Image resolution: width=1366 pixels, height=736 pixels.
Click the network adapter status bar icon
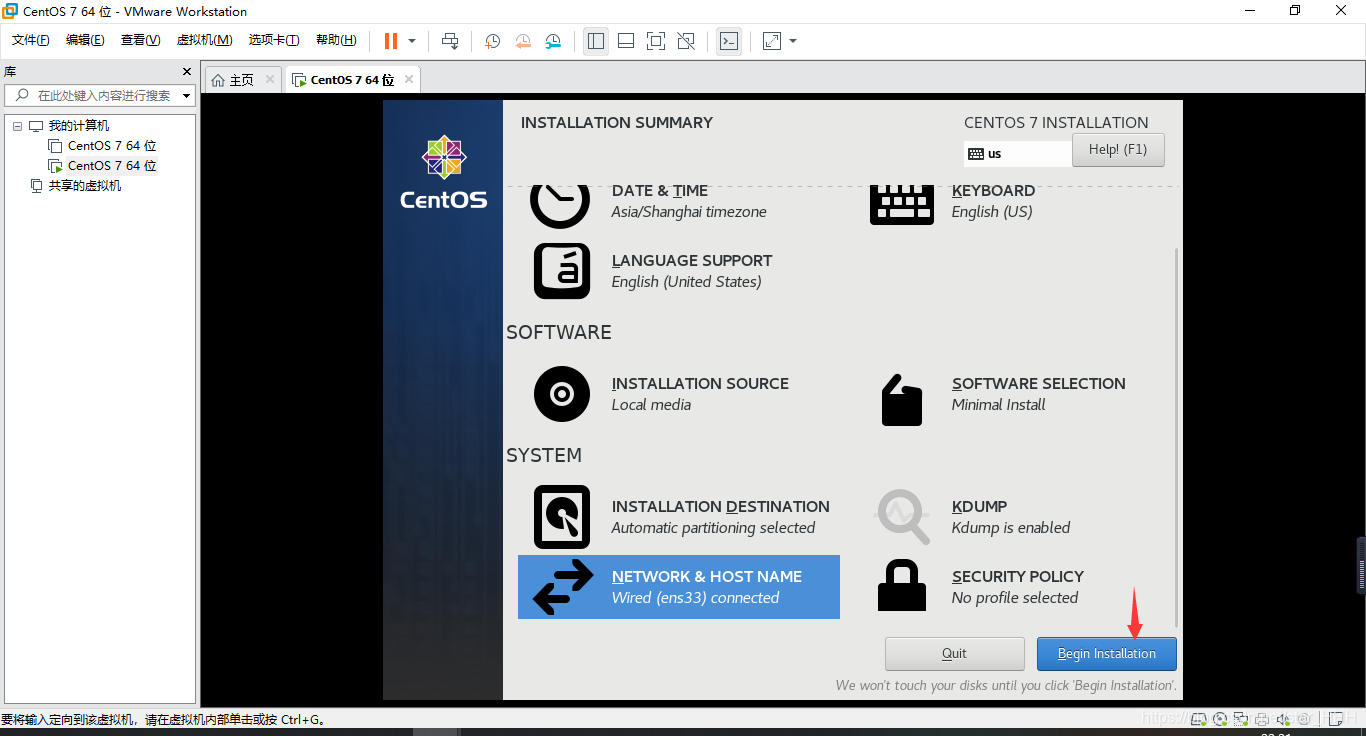click(x=1240, y=719)
